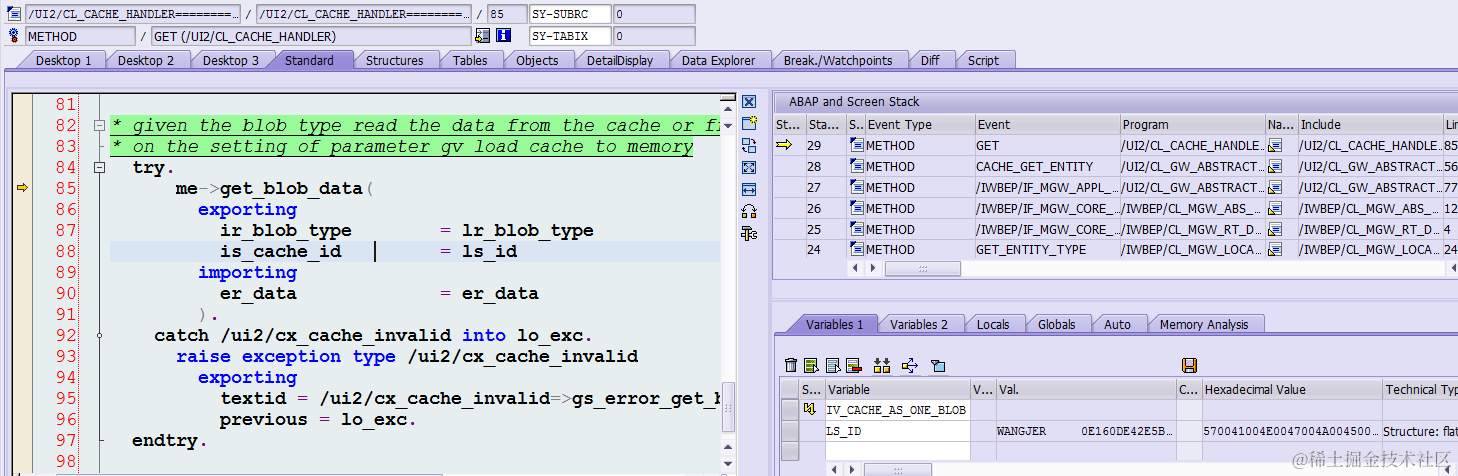Switch to Locals tab
Viewport: 1458px width, 476px height.
pyautogui.click(x=993, y=324)
